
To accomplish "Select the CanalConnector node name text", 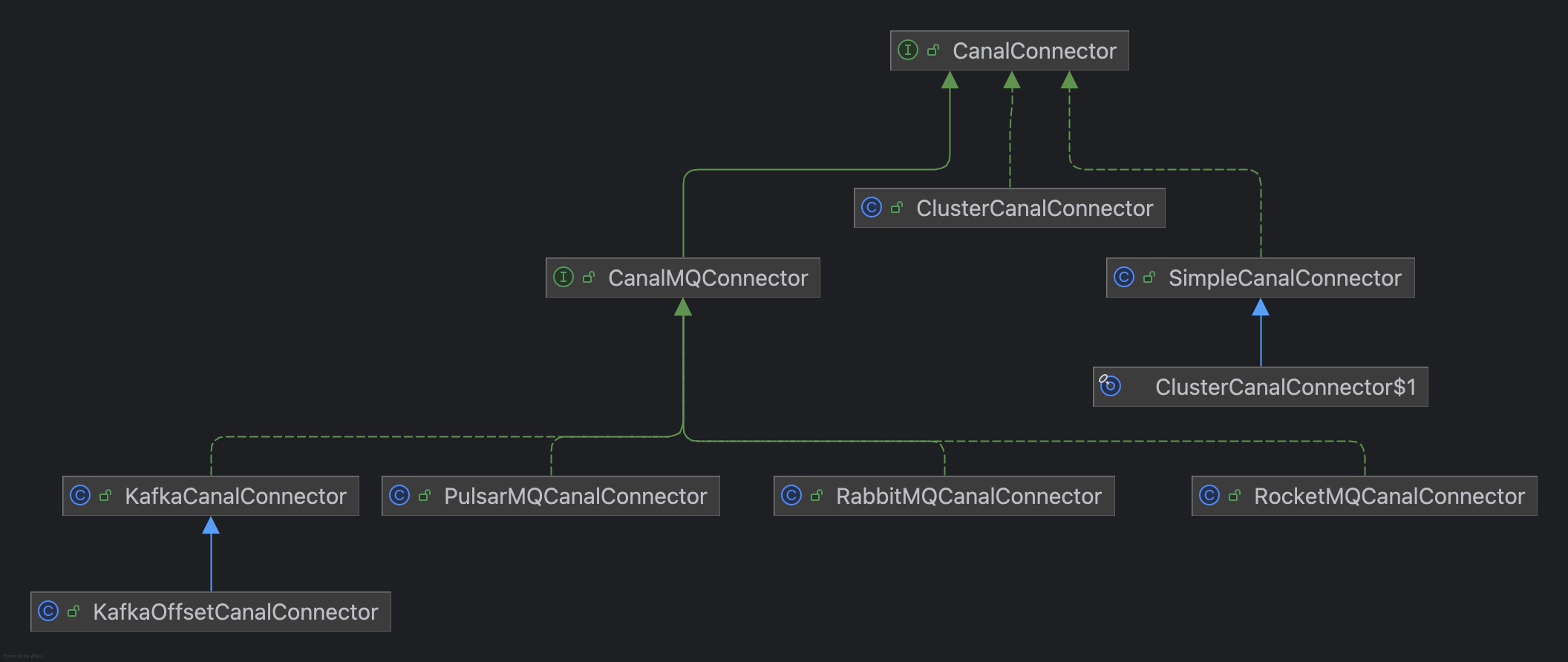I will (1034, 51).
